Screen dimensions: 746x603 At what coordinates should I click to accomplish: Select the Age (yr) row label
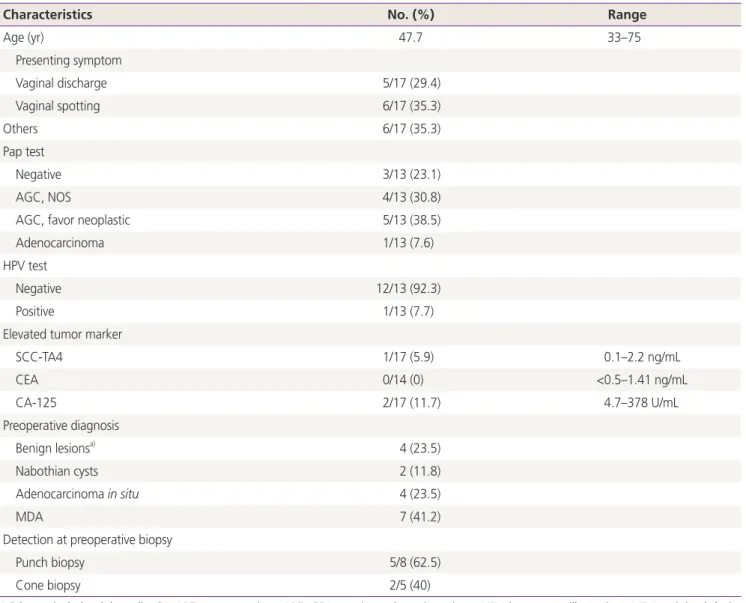click(x=23, y=38)
